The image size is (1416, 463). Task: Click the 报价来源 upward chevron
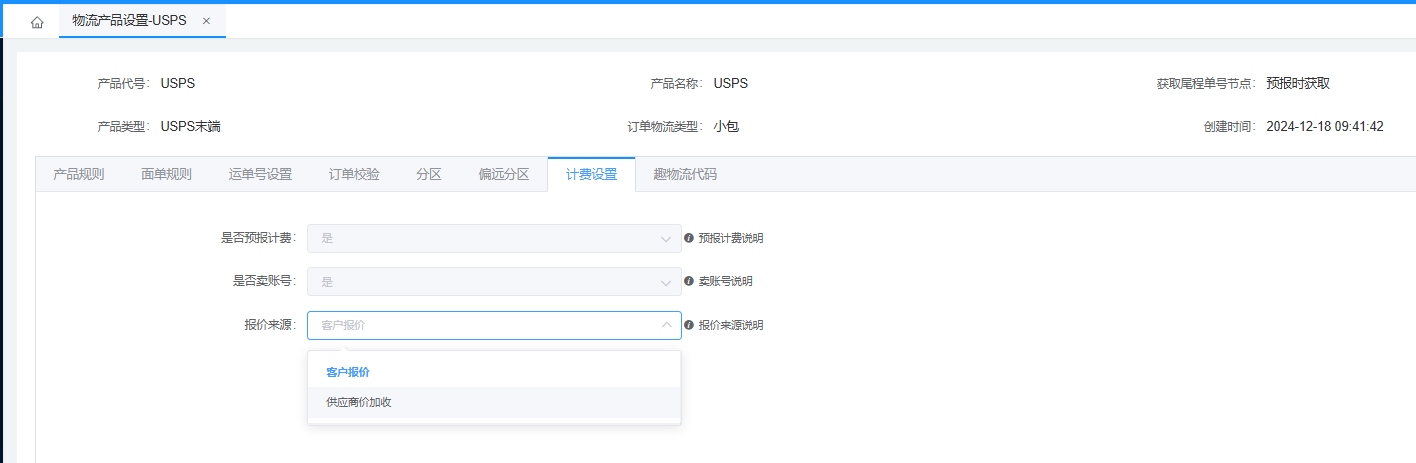666,325
